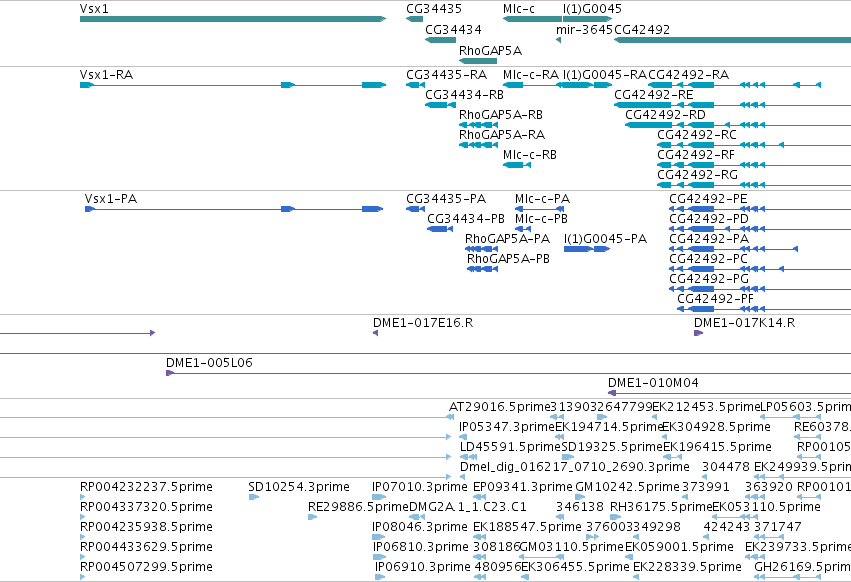Image resolution: width=851 pixels, height=582 pixels.
Task: Select the DME1-010M04 clone feature
Action: (729, 393)
